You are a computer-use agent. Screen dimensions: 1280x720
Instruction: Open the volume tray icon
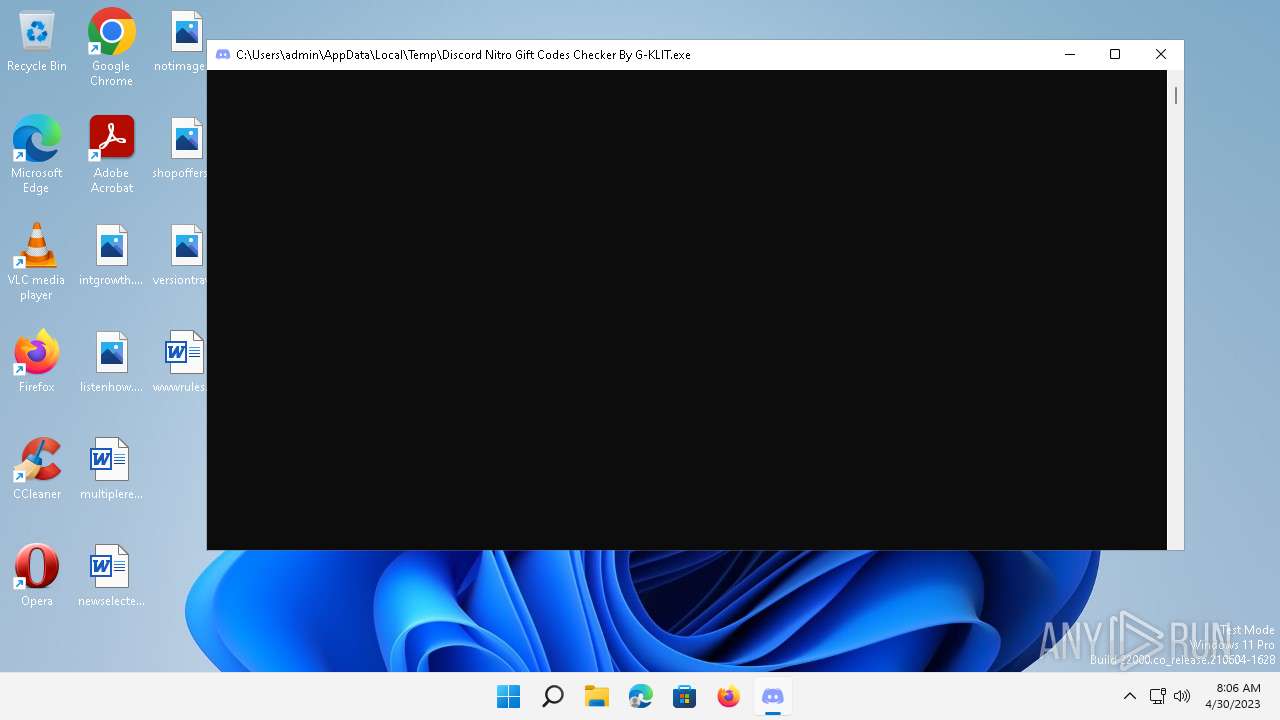1182,696
